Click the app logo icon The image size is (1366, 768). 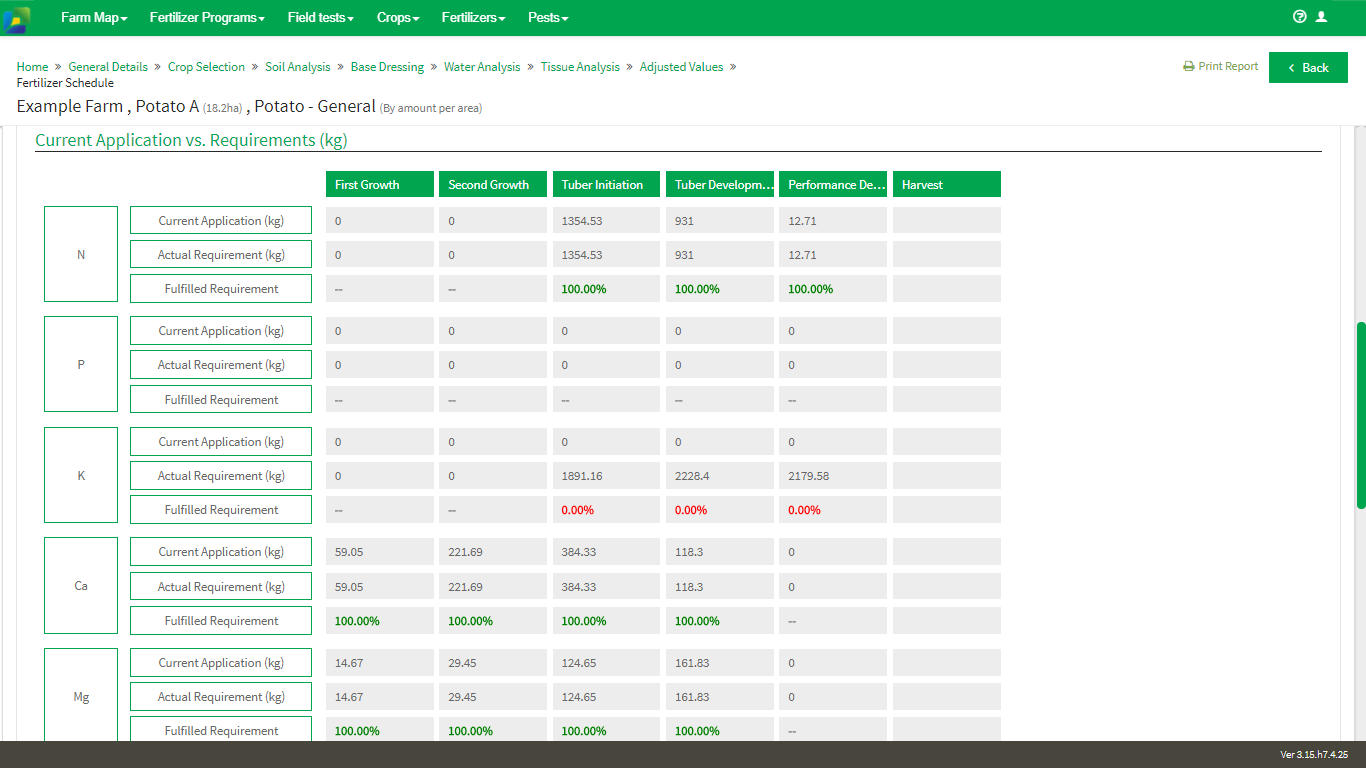tap(16, 18)
